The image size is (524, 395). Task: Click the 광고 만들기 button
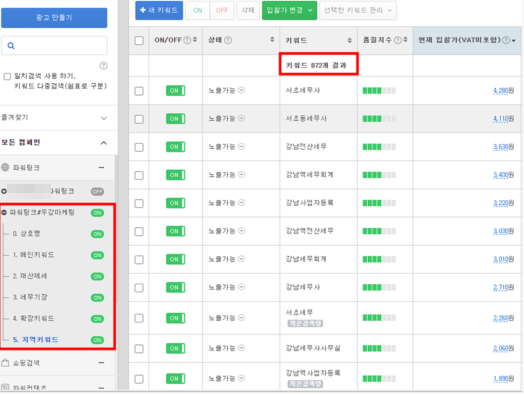(54, 18)
